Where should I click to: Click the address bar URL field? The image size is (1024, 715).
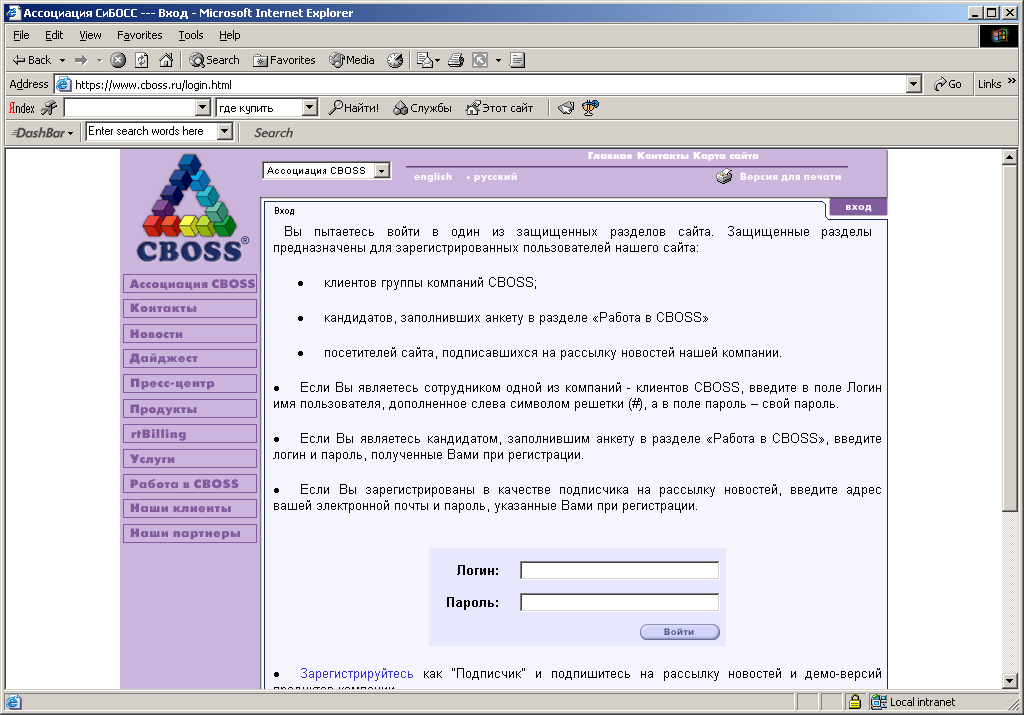[x=480, y=84]
